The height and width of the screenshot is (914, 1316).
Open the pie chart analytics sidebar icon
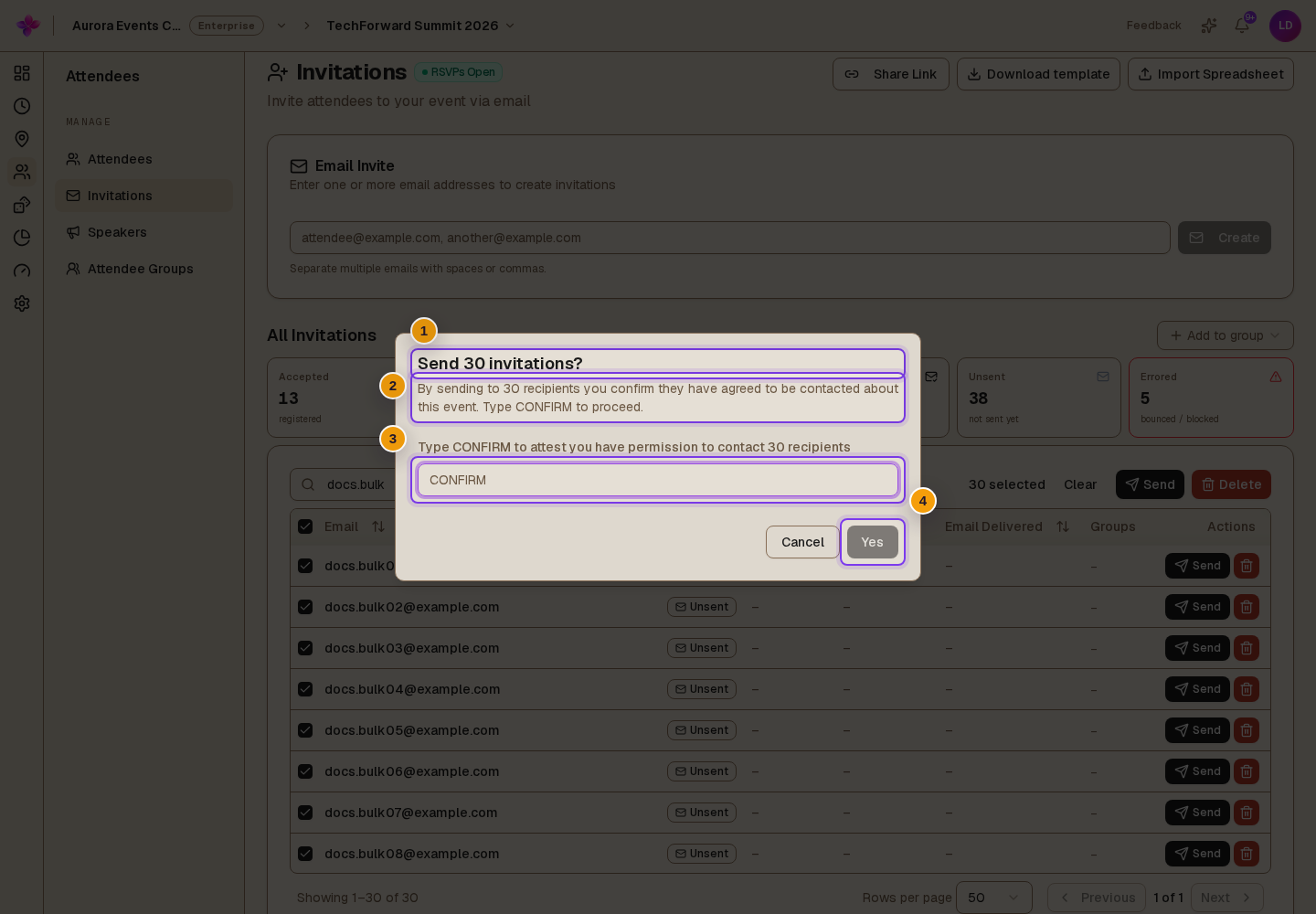pos(22,238)
